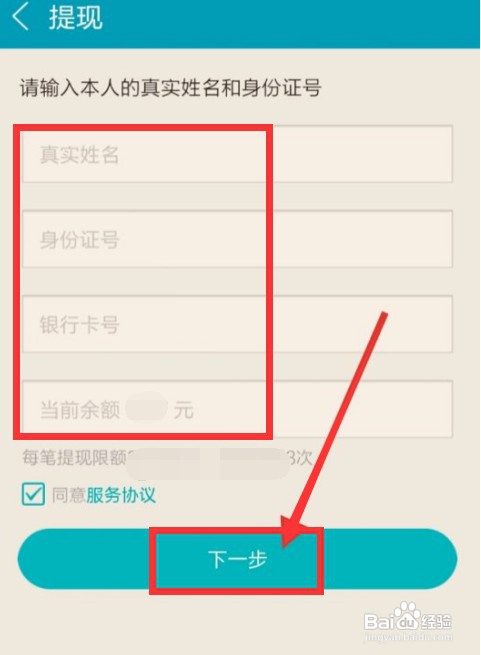Toggle the agree checkbox
The height and width of the screenshot is (655, 481).
[x=33, y=495]
